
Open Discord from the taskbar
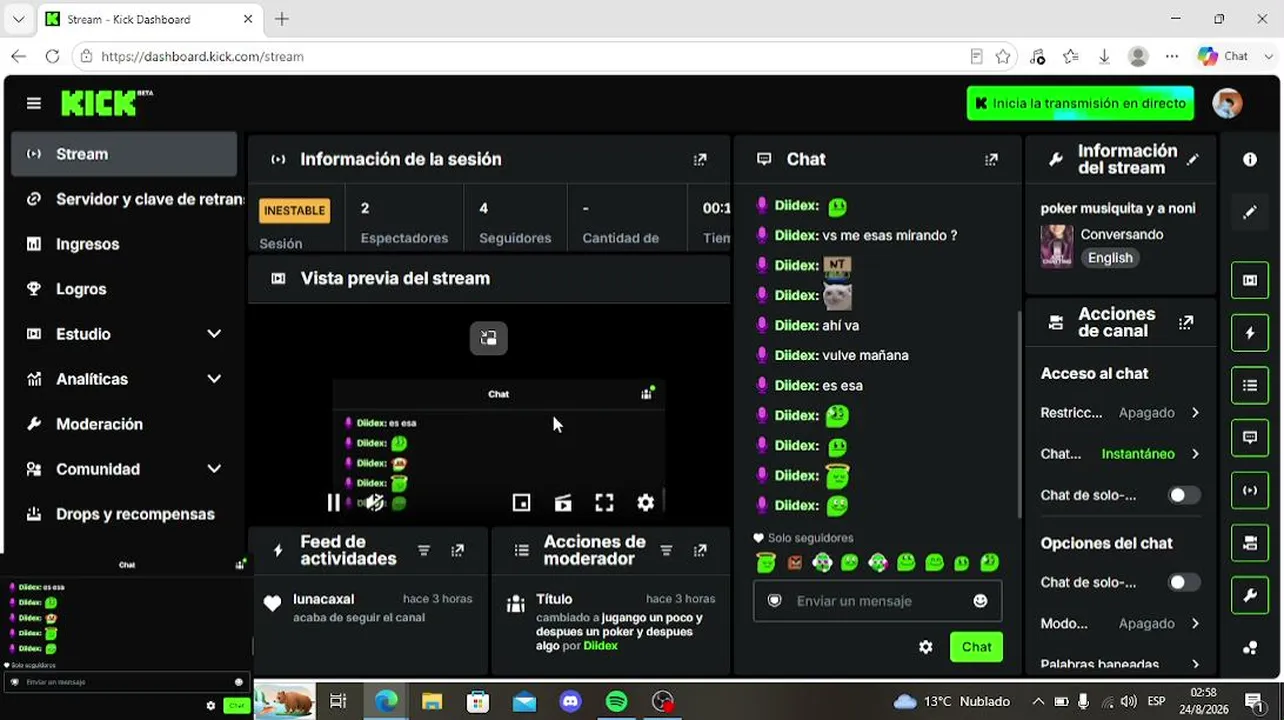coord(571,702)
